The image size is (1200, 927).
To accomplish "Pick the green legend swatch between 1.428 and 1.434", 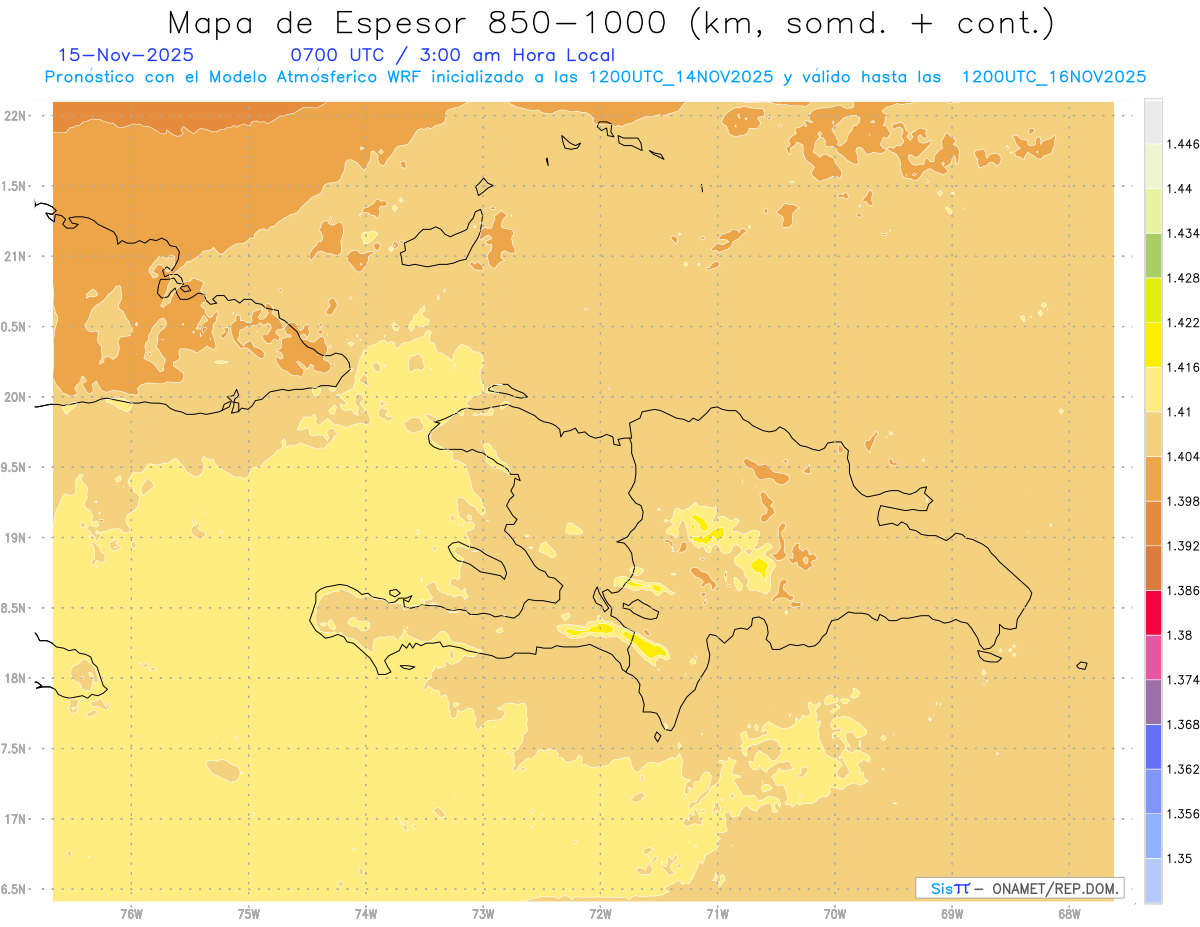I will pyautogui.click(x=1153, y=255).
